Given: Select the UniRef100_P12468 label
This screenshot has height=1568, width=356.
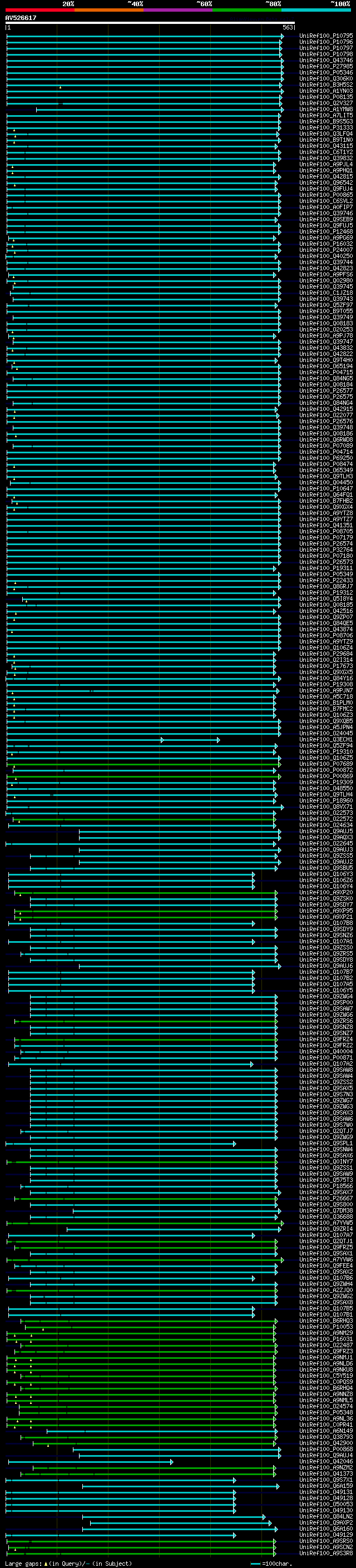Looking at the screenshot, I should [x=326, y=231].
